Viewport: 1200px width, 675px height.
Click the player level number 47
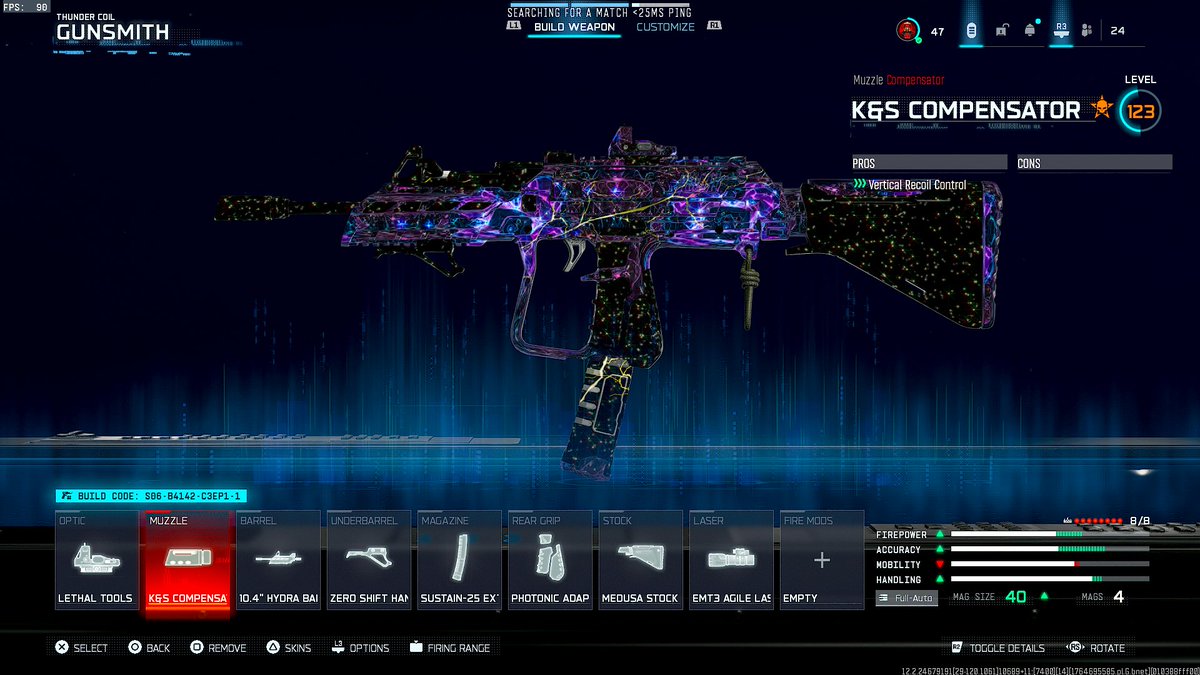(x=937, y=31)
